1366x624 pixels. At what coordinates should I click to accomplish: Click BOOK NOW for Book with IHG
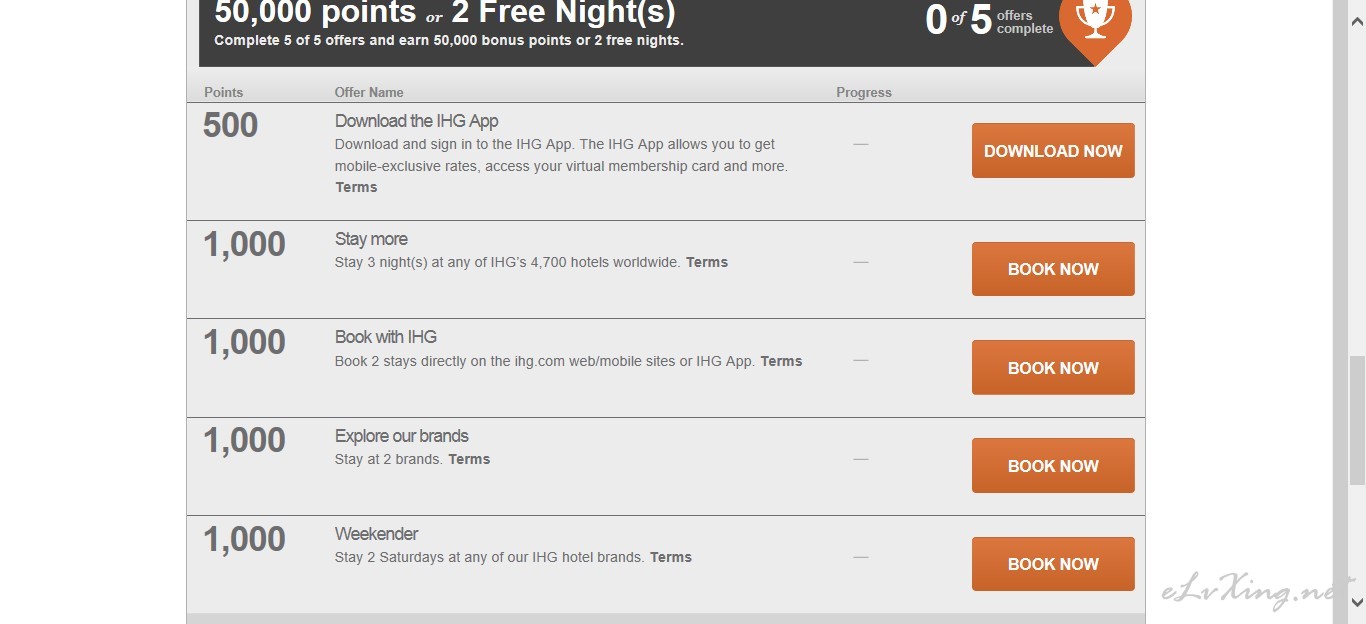tap(1053, 368)
